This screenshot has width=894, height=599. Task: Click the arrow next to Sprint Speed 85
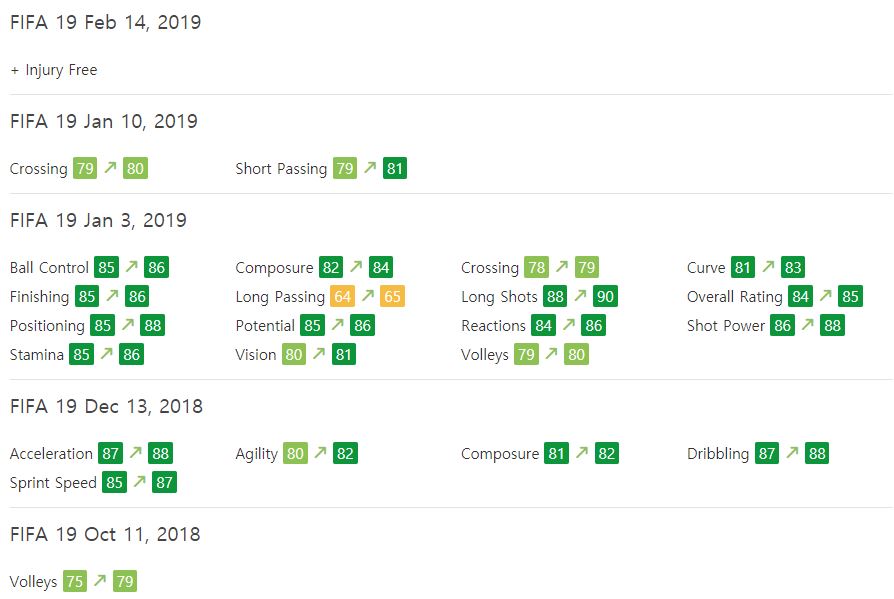[x=140, y=482]
